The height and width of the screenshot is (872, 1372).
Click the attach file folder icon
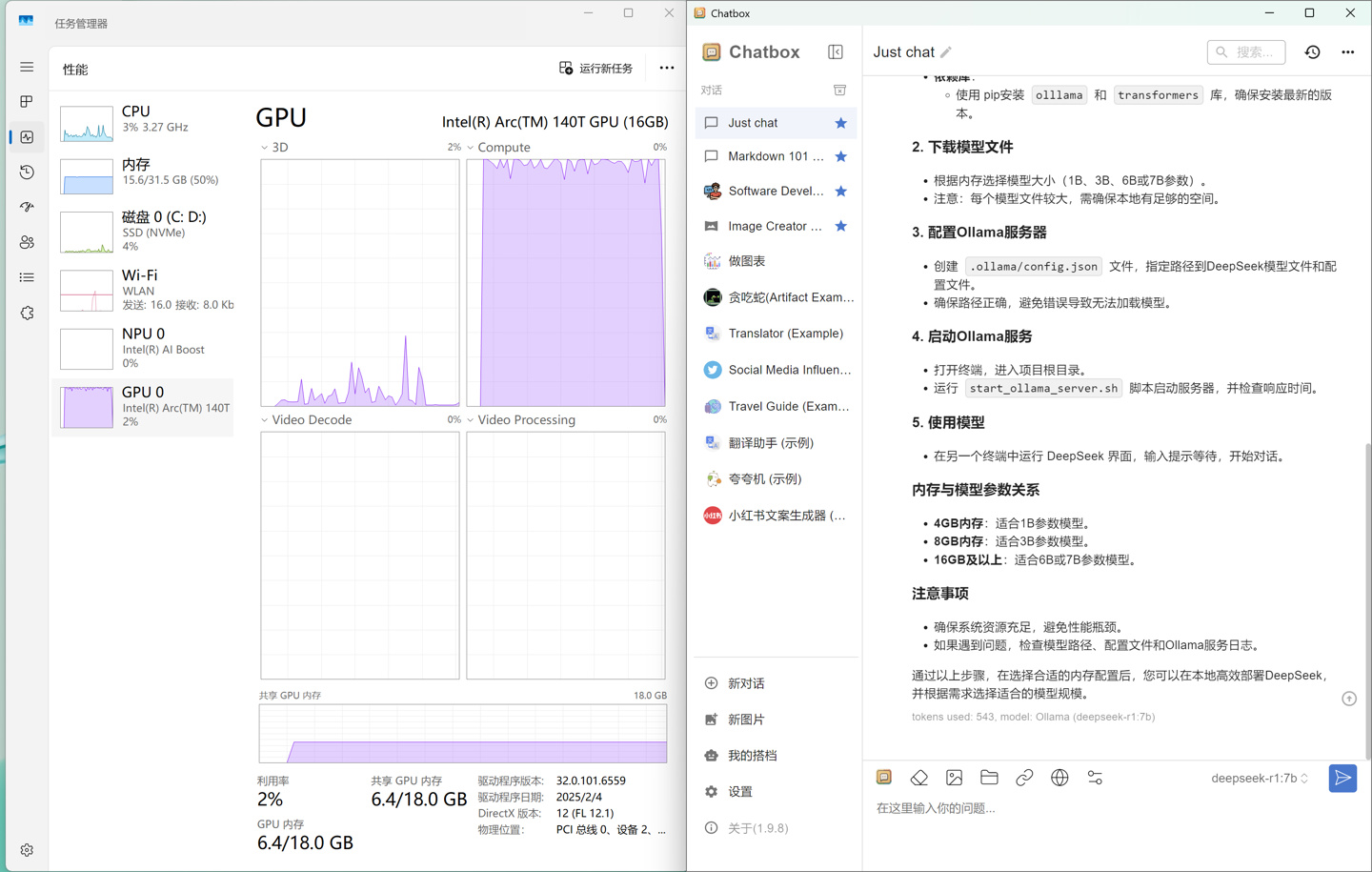(989, 778)
